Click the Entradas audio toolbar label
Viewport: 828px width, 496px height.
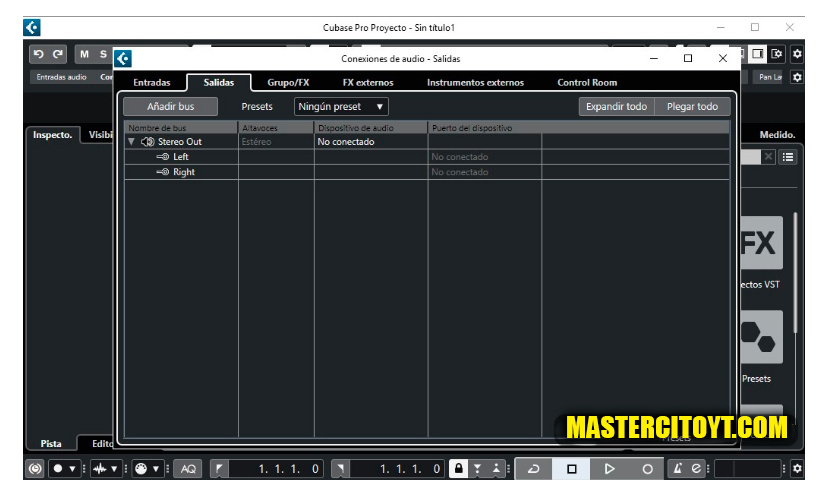[x=61, y=77]
